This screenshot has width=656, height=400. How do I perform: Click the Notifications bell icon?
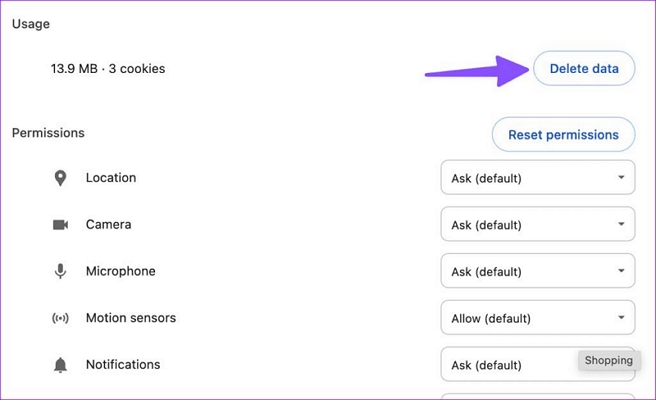click(60, 365)
